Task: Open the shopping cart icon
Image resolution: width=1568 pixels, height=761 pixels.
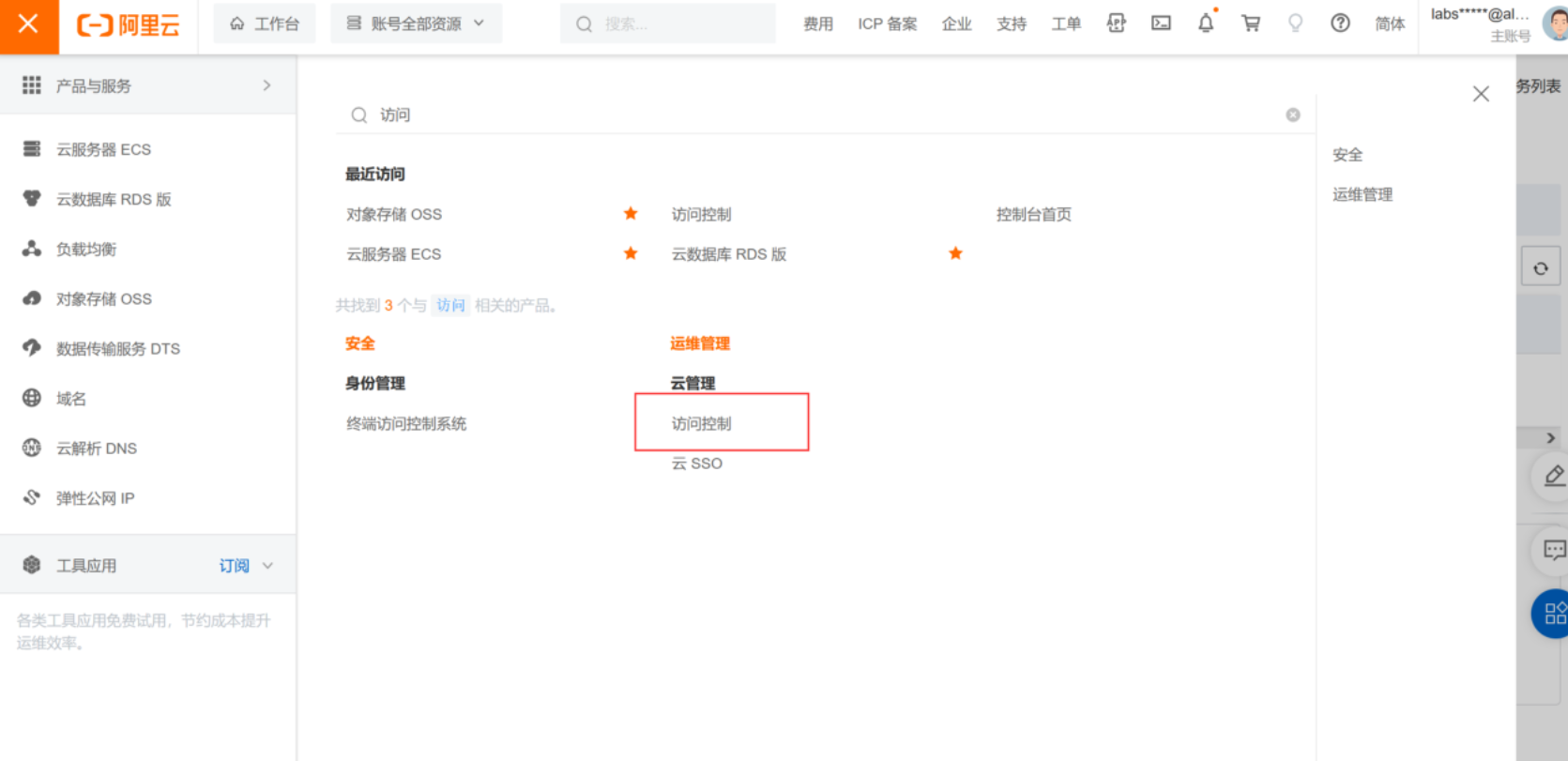Action: 1251,23
